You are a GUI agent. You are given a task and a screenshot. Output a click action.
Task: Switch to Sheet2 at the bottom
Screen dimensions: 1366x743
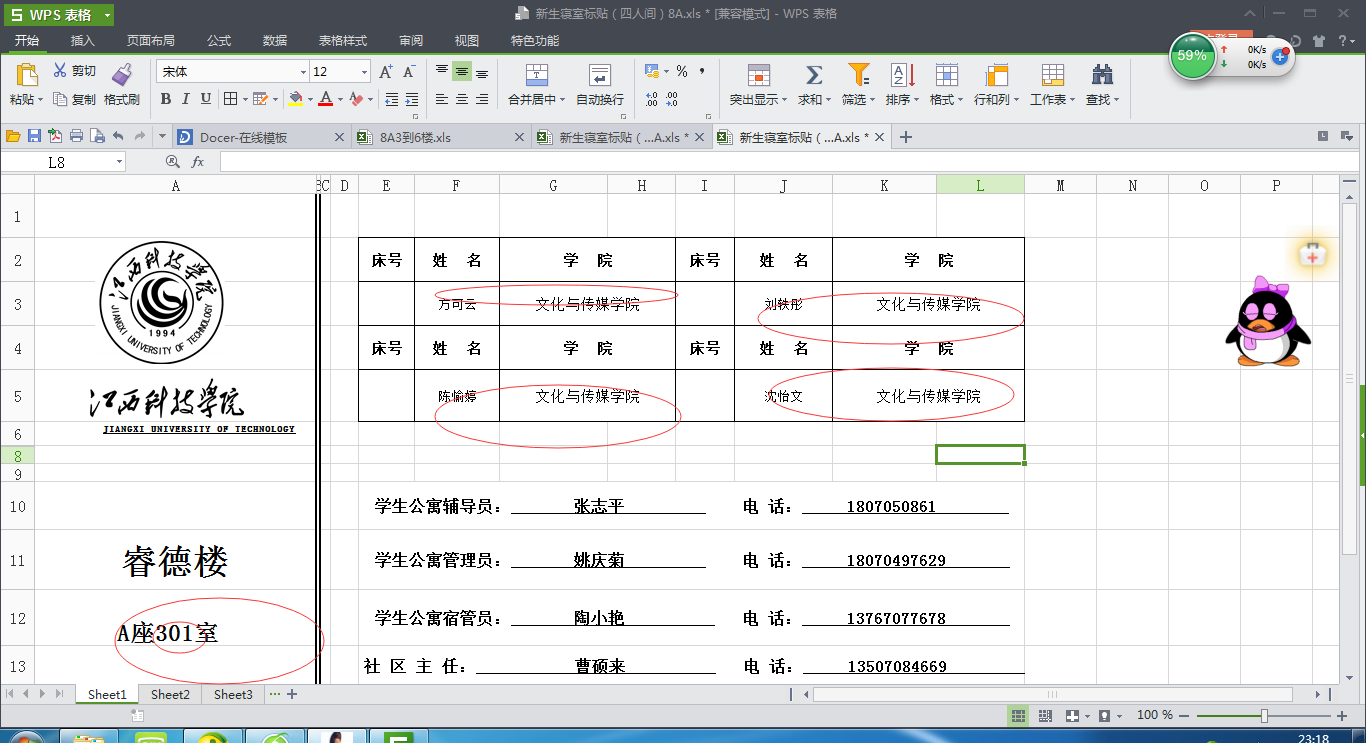168,694
